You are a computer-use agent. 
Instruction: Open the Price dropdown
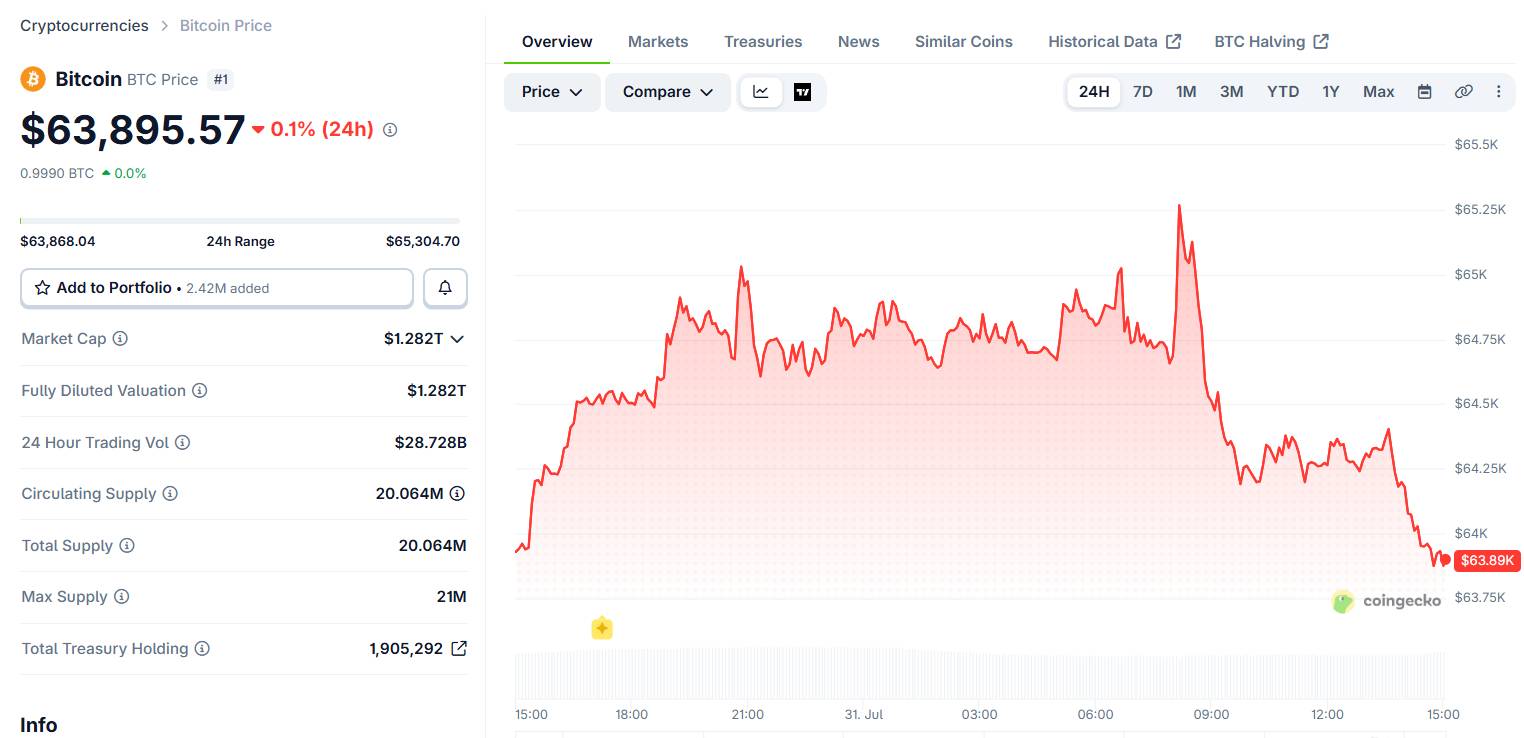[552, 92]
